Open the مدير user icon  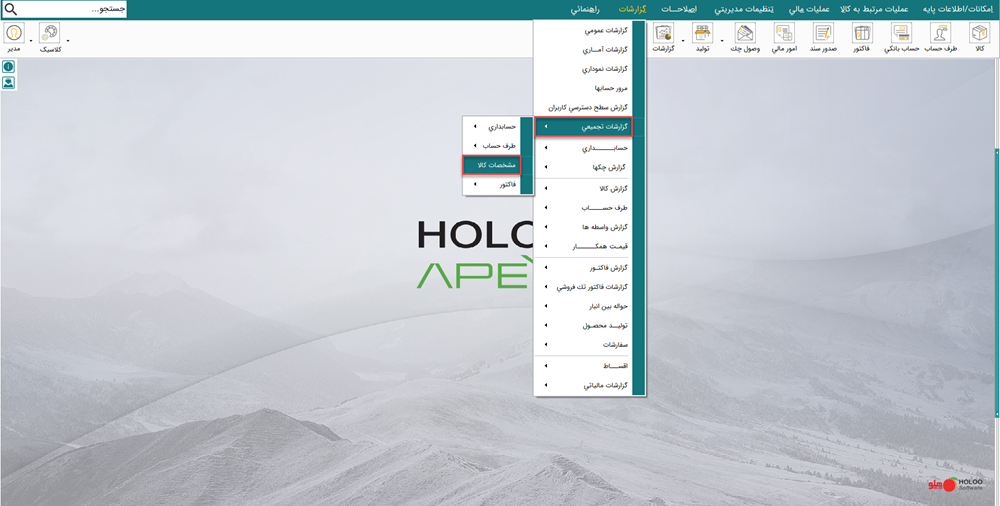click(14, 38)
